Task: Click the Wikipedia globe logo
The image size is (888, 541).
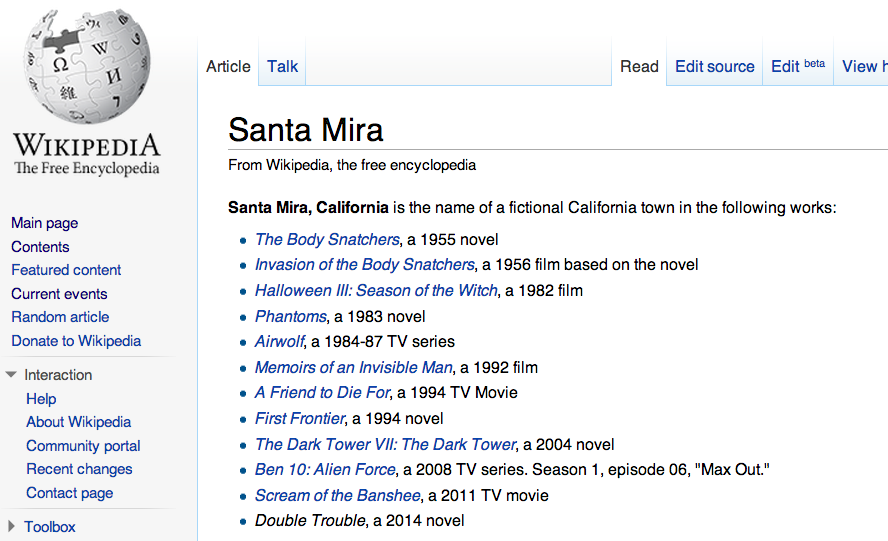Action: coord(86,68)
